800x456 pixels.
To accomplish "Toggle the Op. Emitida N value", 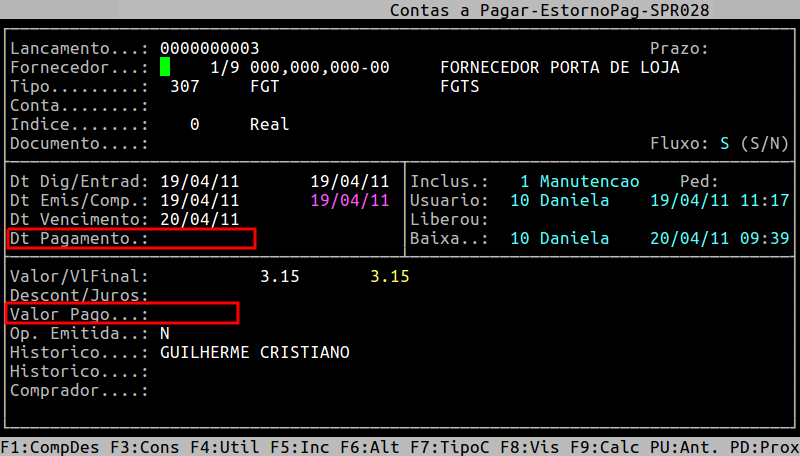I will click(165, 334).
